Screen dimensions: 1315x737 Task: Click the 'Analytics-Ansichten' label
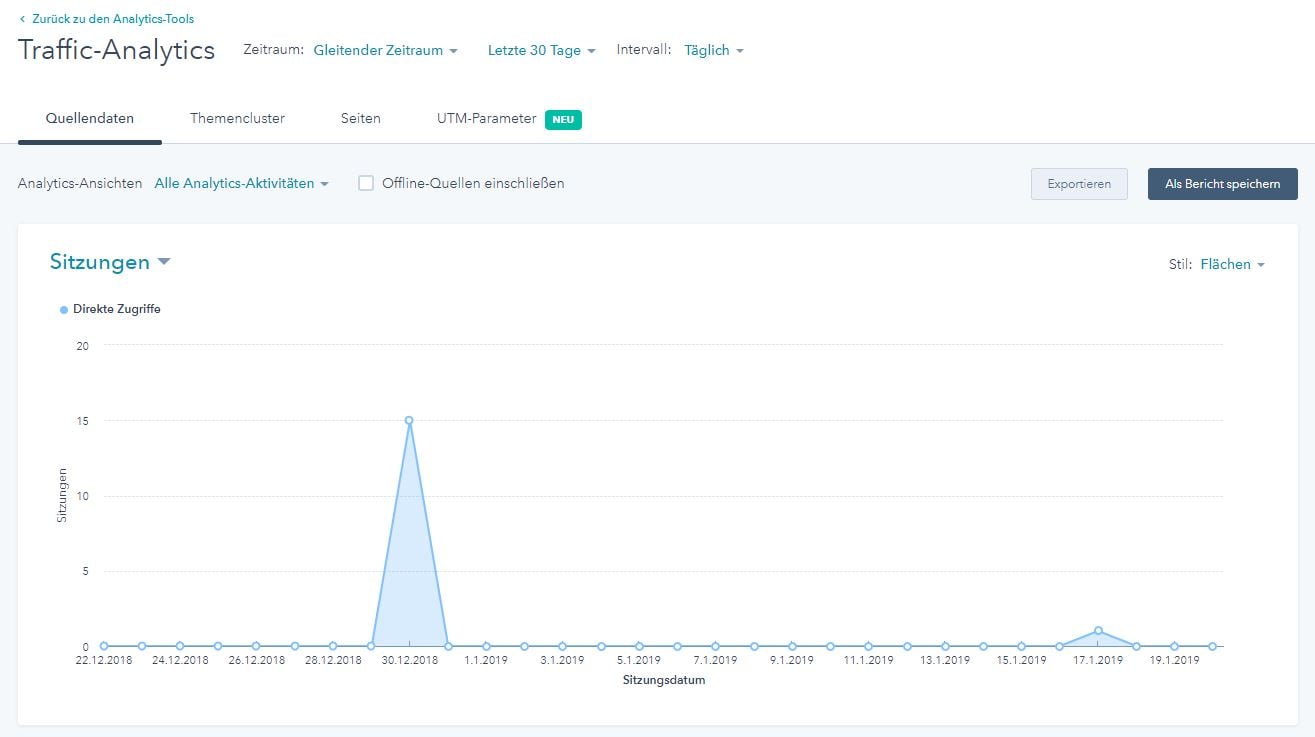[80, 184]
